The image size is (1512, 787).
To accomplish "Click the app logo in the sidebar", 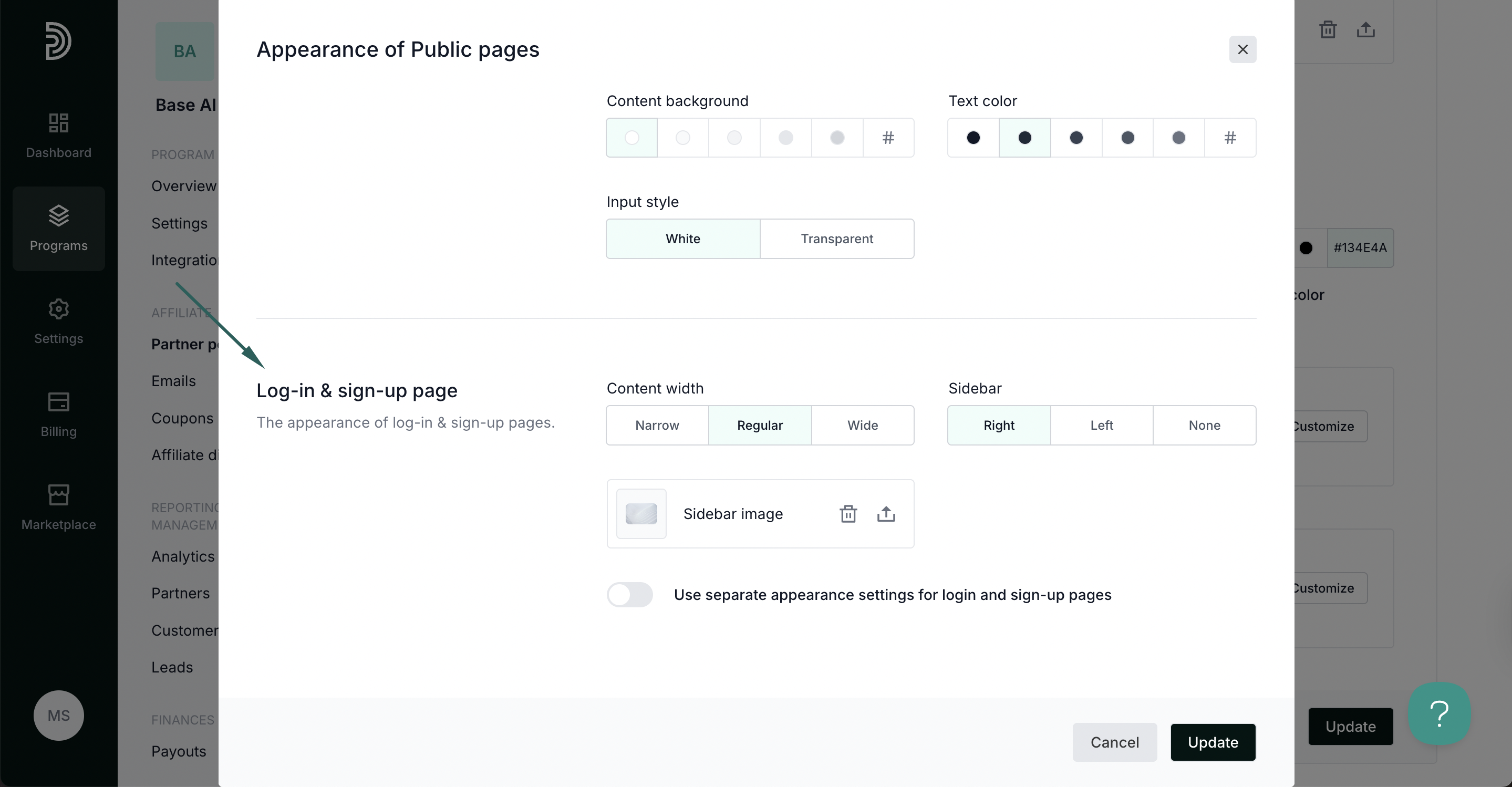I will tap(58, 40).
